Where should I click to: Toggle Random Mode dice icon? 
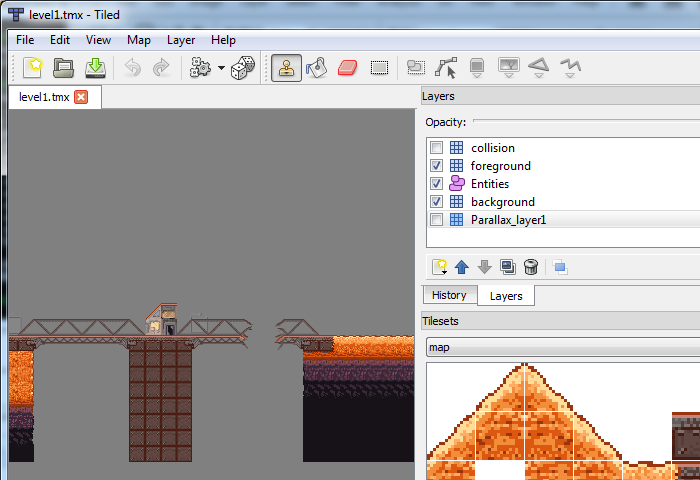pos(243,68)
